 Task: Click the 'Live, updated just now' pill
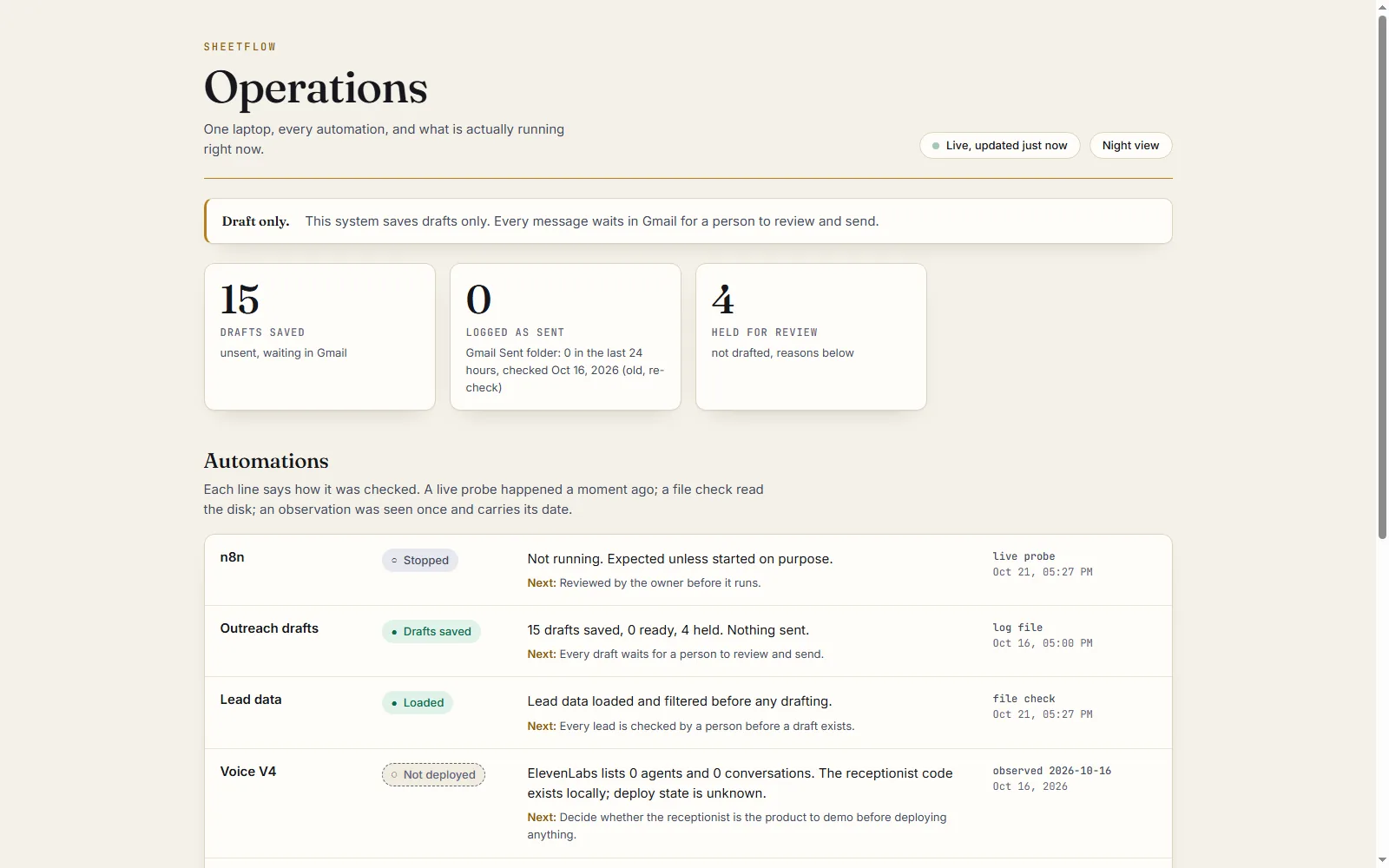[999, 146]
